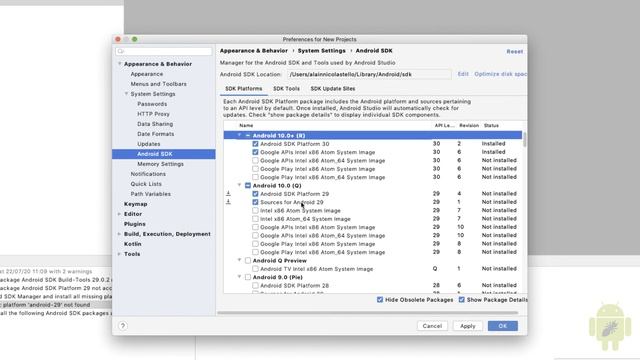Switch to SDK Tools tab
This screenshot has height=360, width=640.
(286, 89)
